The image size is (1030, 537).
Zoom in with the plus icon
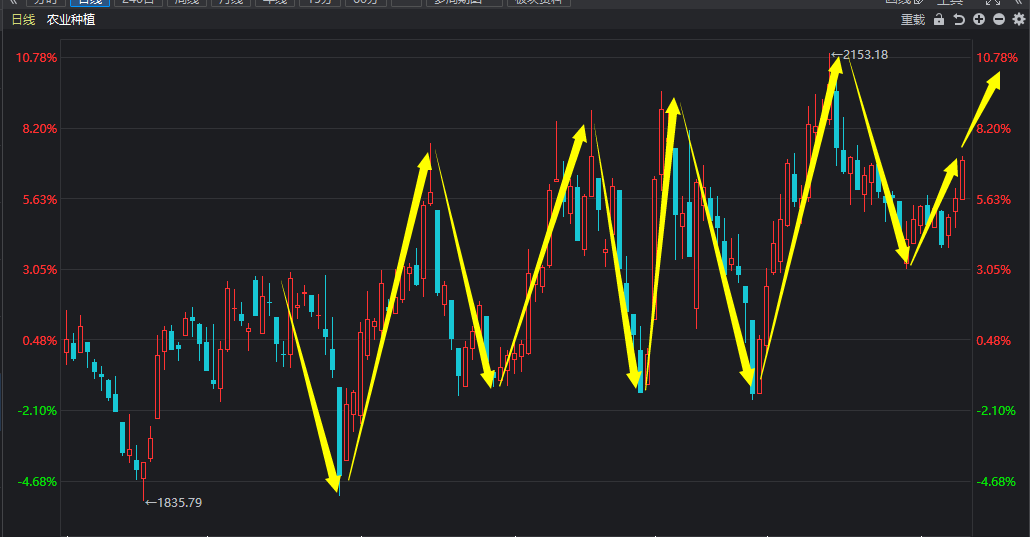tap(979, 19)
